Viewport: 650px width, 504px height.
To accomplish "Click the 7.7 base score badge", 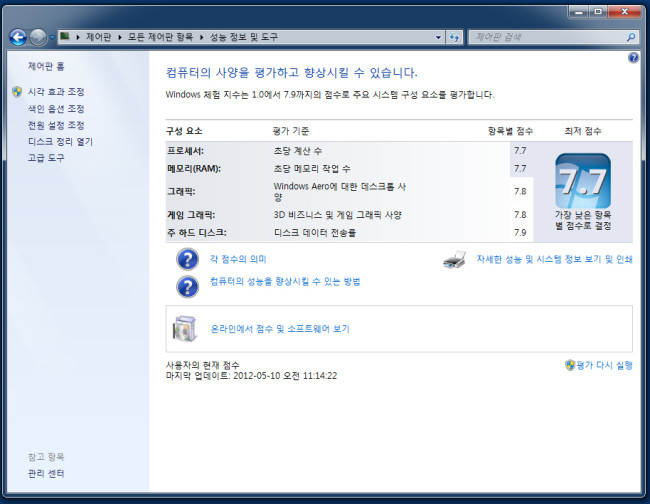I will 583,181.
